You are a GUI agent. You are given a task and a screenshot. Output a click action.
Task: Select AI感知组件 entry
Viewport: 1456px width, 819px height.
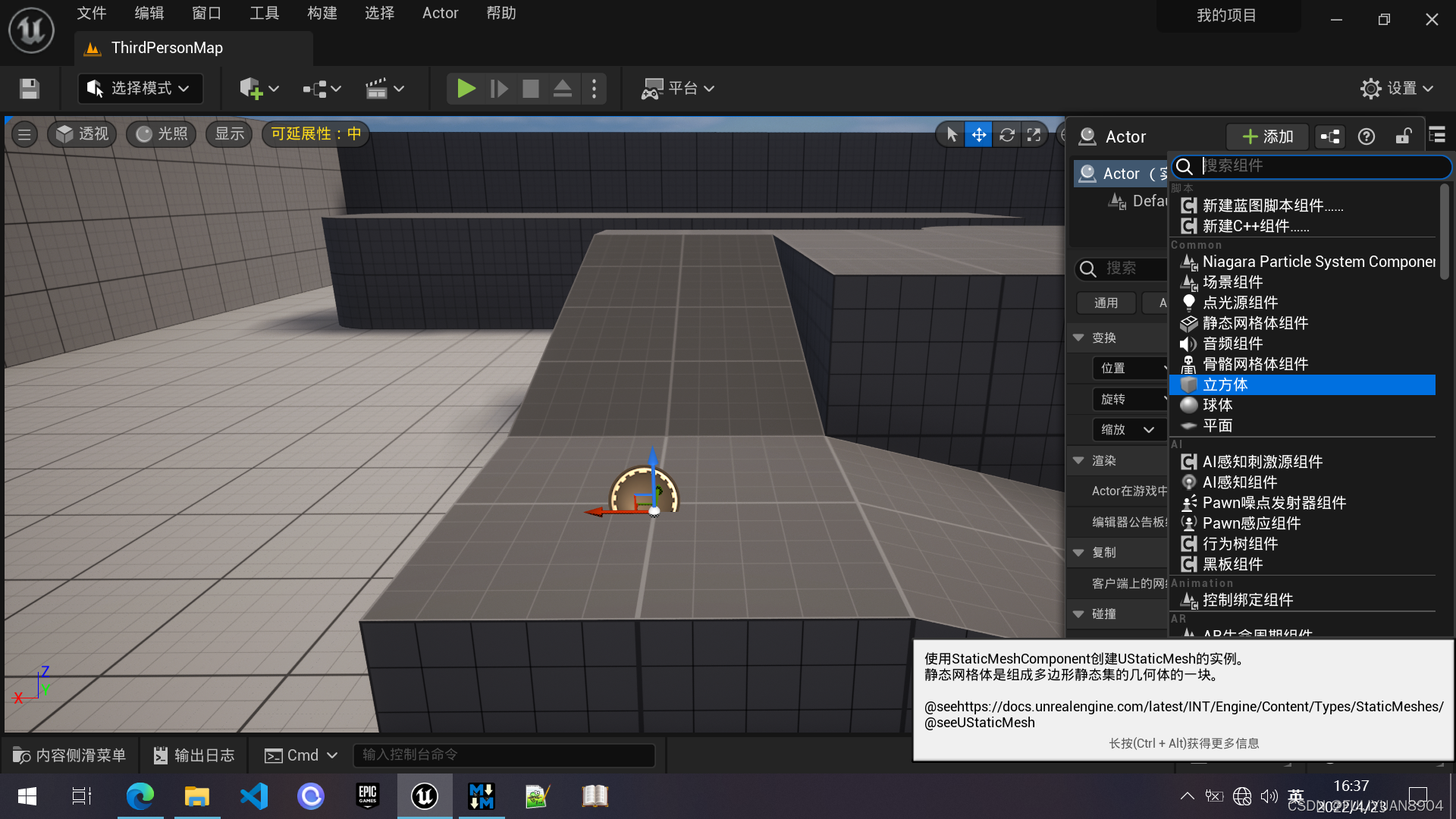tap(1302, 483)
